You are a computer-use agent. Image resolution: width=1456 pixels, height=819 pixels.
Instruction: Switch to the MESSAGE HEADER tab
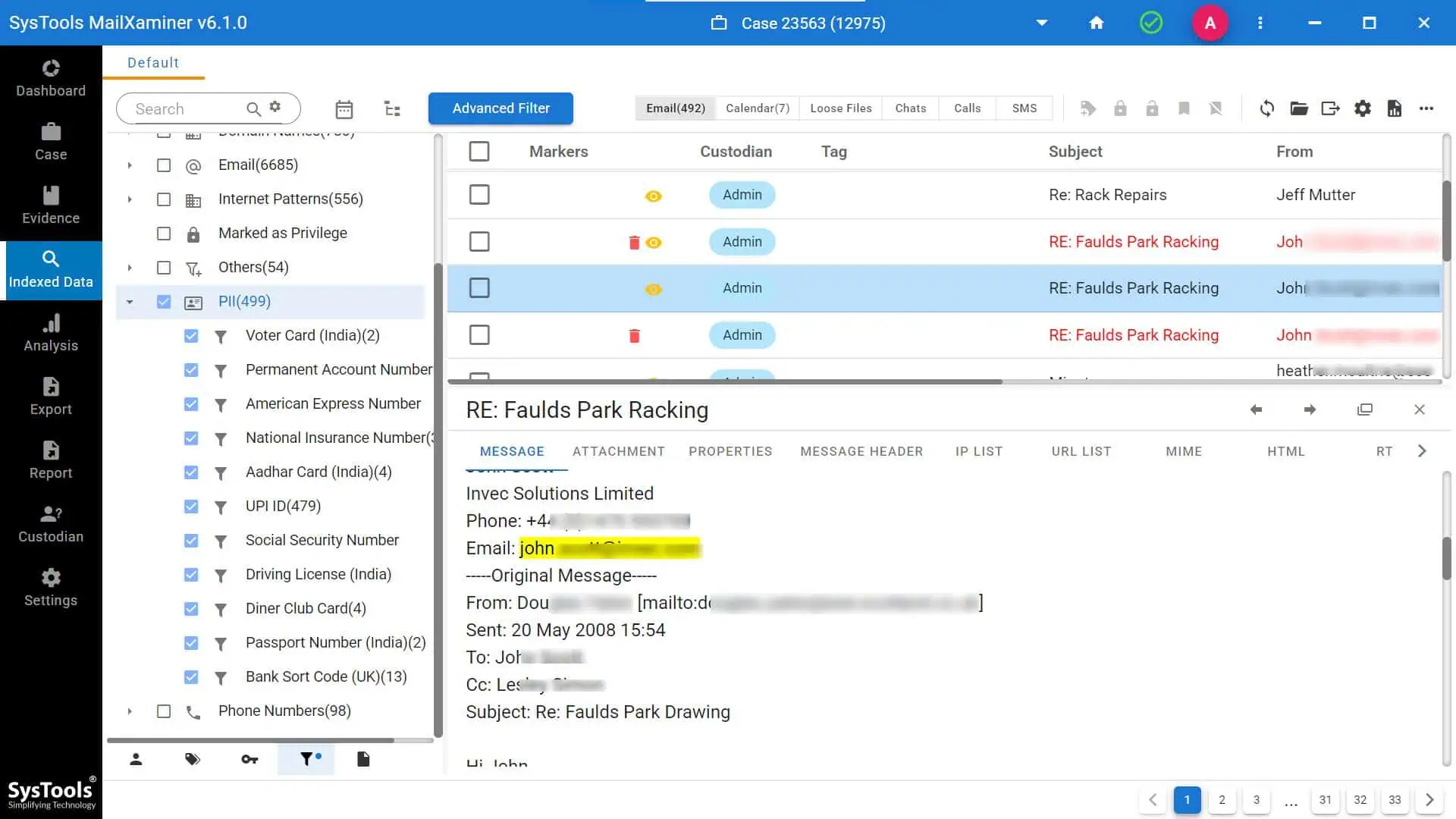pyautogui.click(x=861, y=451)
